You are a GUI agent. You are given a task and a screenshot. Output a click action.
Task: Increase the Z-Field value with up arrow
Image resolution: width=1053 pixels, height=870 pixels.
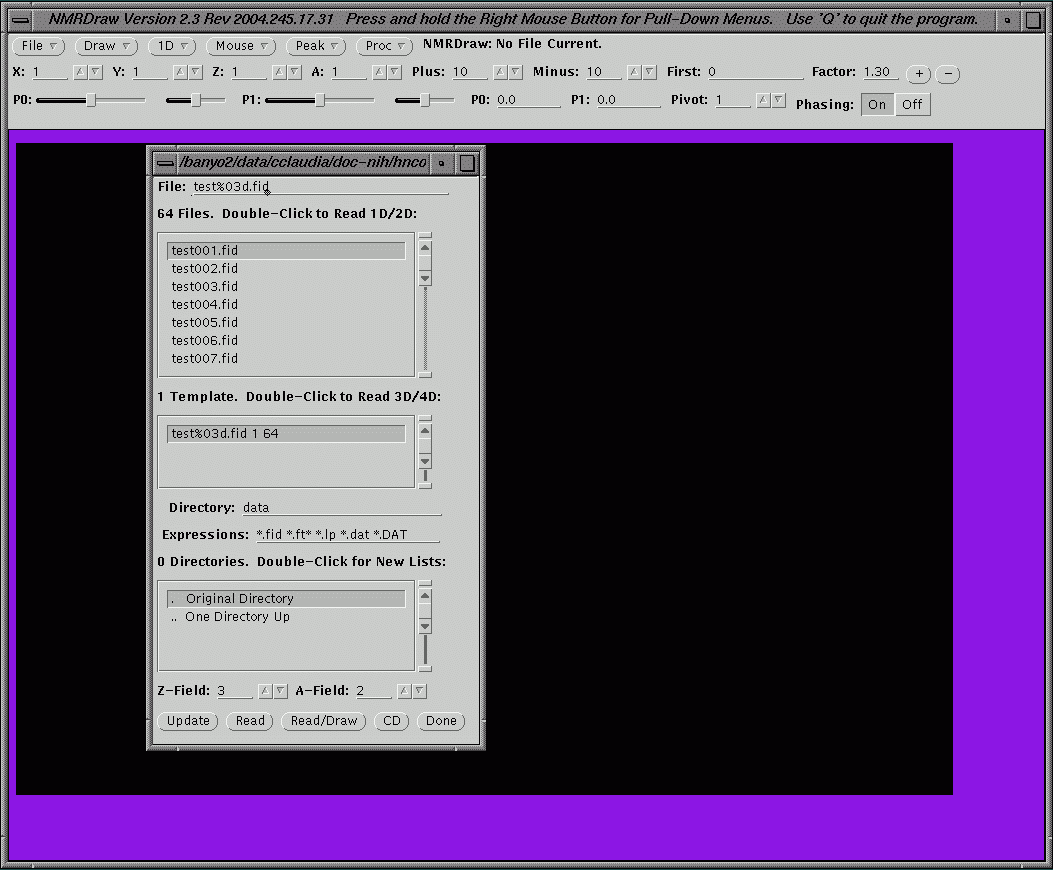point(265,691)
